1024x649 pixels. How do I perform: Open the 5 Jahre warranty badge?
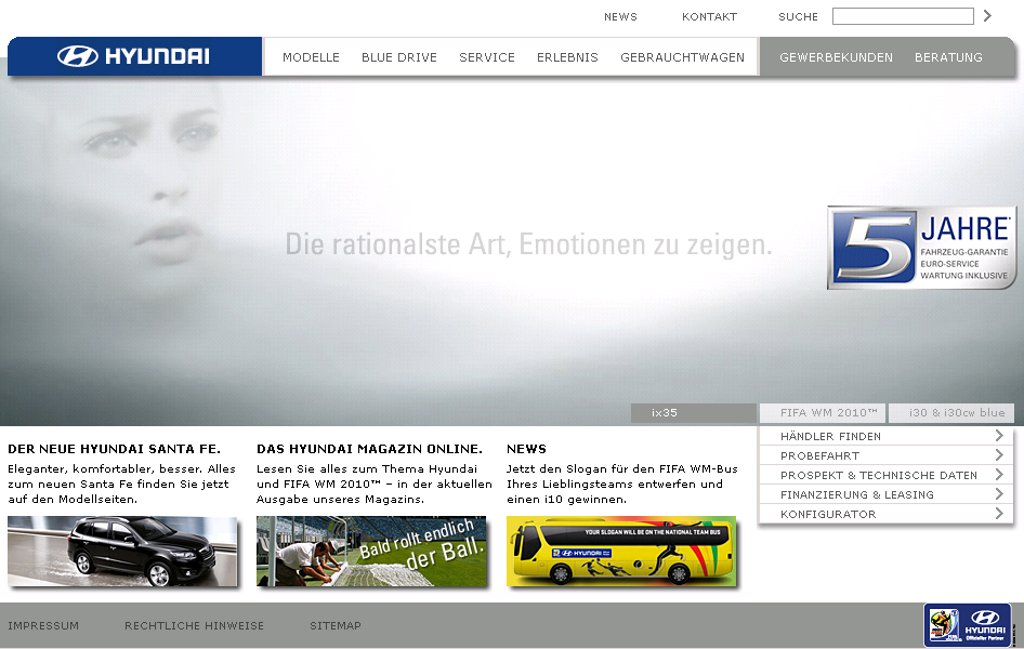click(921, 247)
